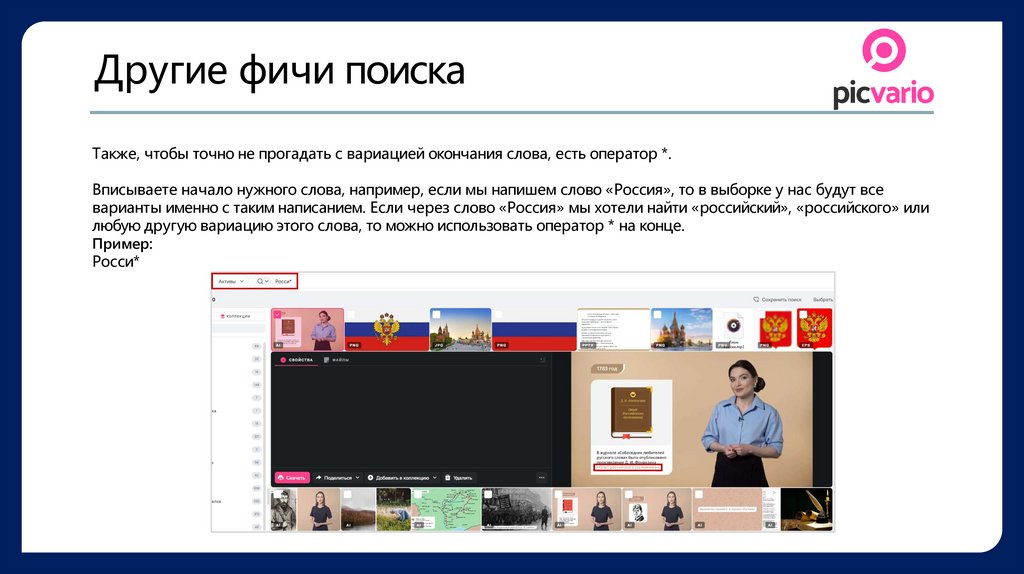The height and width of the screenshot is (574, 1024).
Task: Open the presenter with sketch portrait thumbnail
Action: 657,509
